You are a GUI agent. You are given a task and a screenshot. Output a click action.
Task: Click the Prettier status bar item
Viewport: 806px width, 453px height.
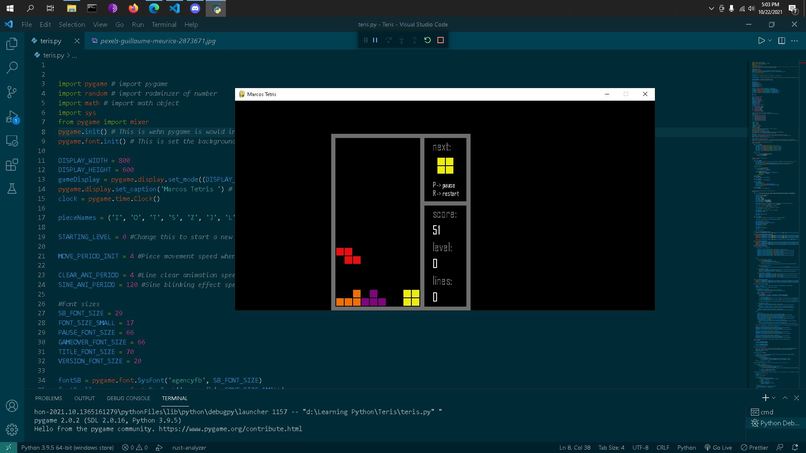[754, 447]
